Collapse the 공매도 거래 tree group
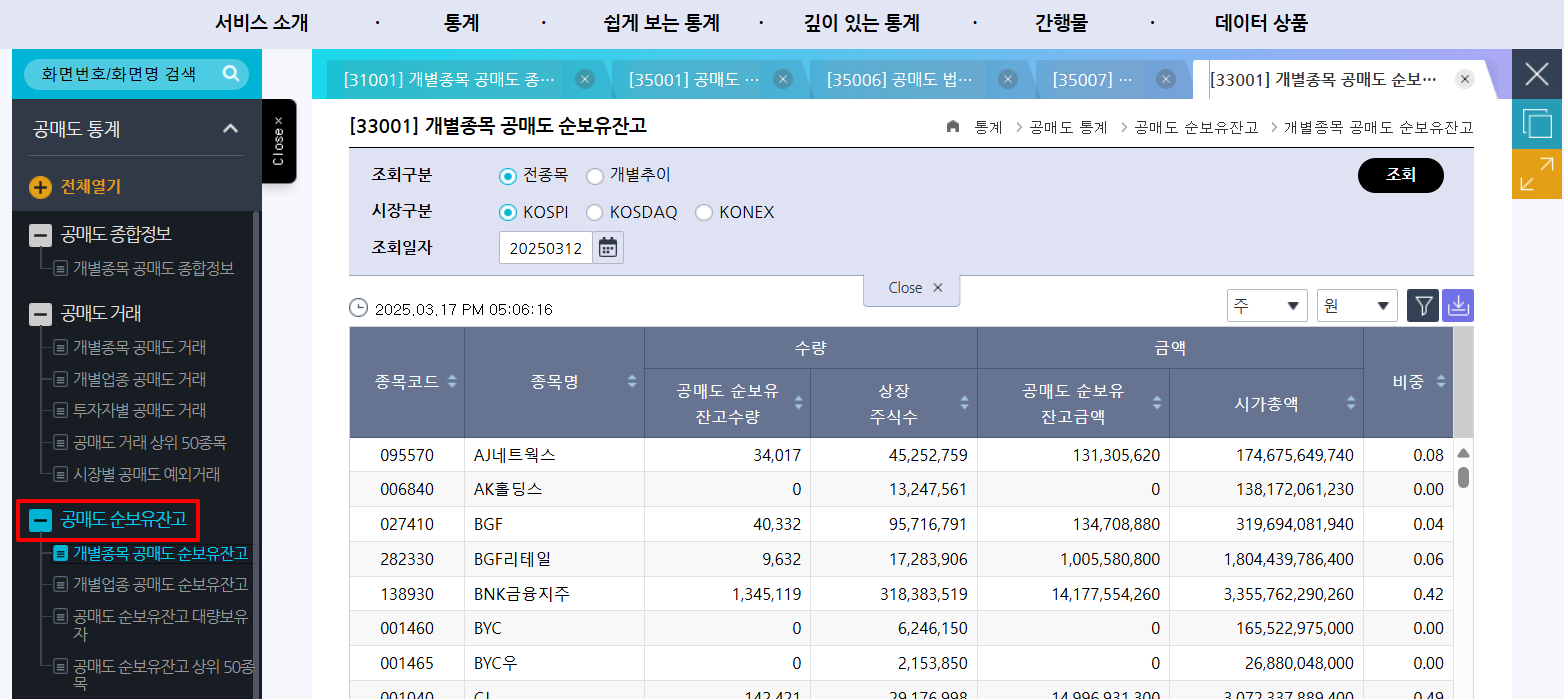This screenshot has width=1564, height=699. (40, 314)
